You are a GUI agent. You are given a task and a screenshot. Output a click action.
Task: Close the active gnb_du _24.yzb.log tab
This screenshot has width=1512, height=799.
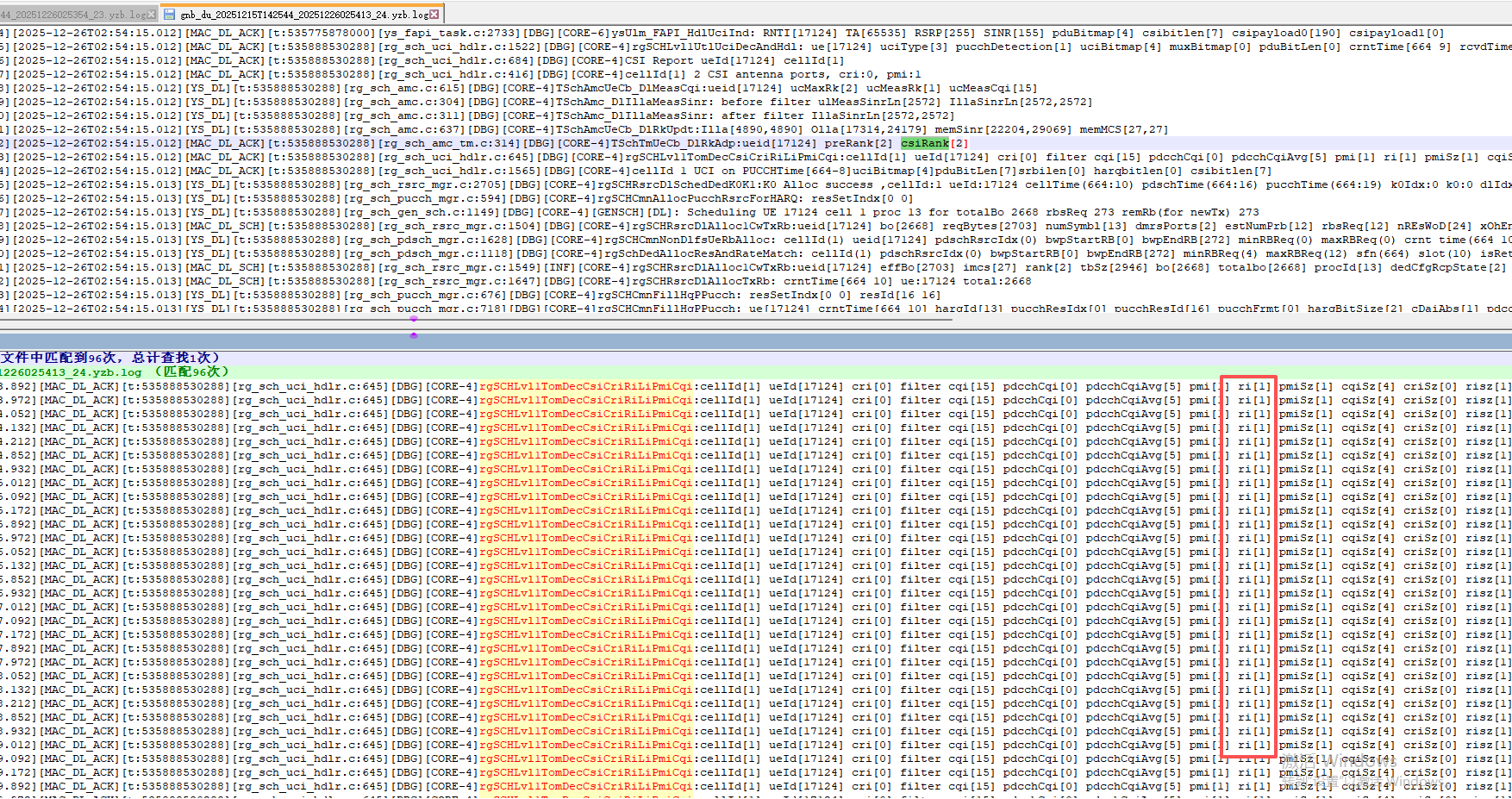(x=434, y=15)
